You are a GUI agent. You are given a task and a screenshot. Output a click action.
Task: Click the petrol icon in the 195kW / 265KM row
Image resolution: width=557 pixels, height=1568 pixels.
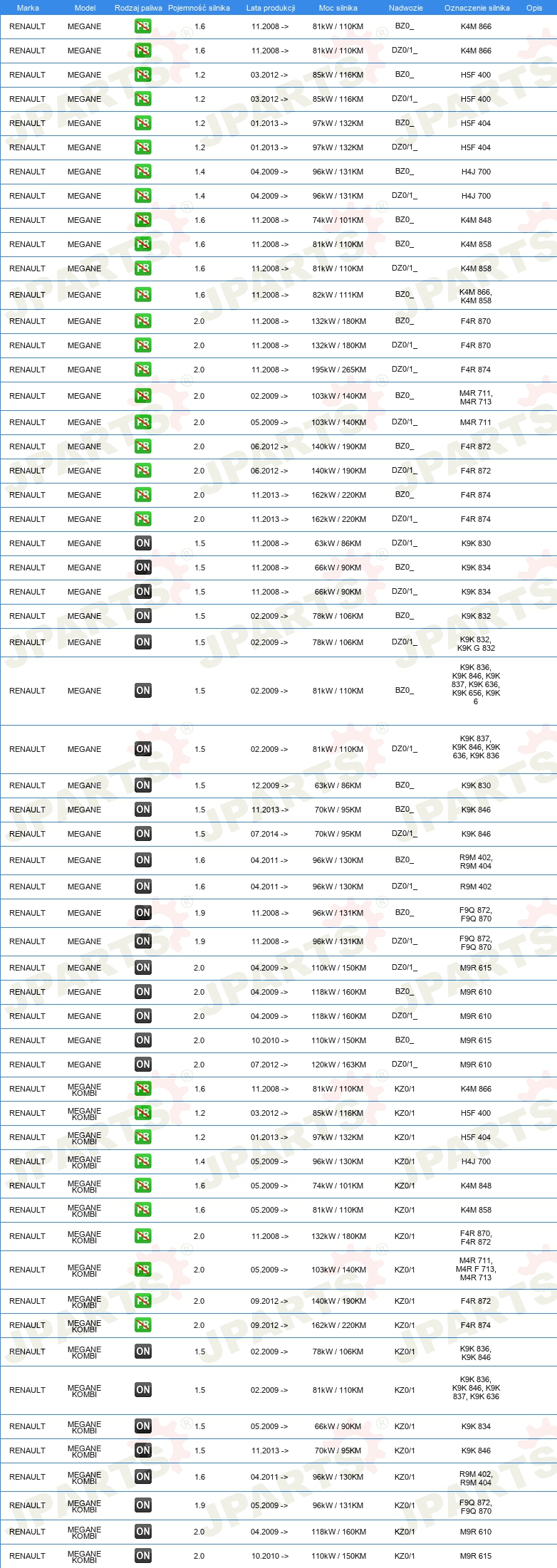[x=142, y=370]
